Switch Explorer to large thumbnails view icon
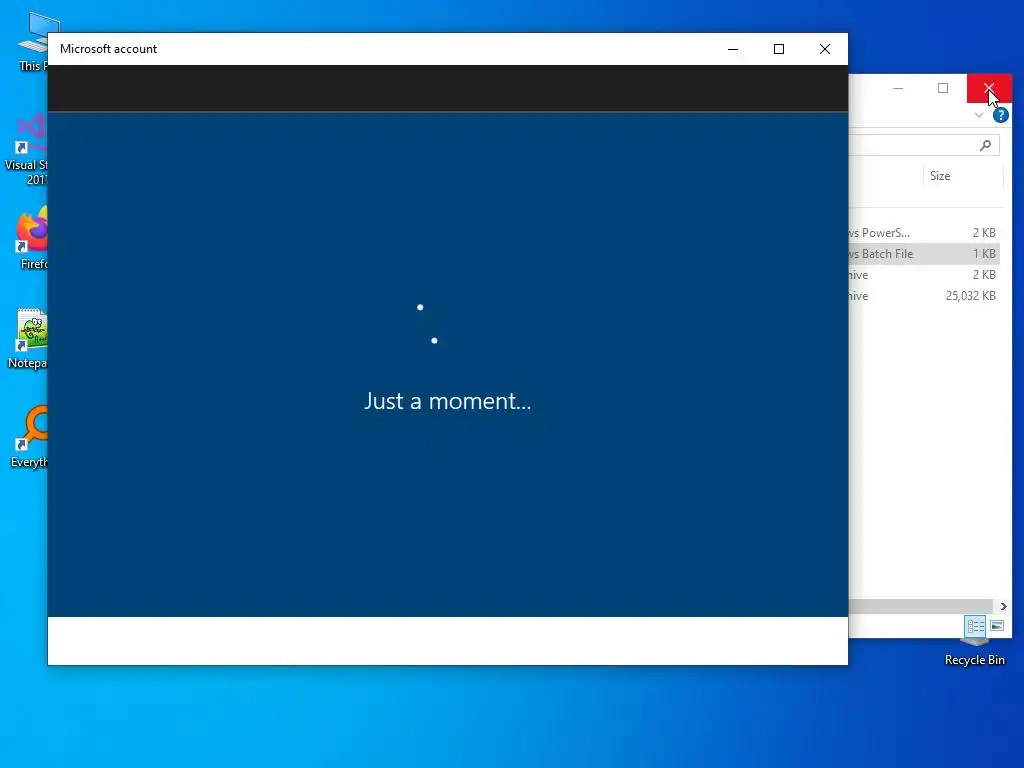The height and width of the screenshot is (768, 1024). pos(997,626)
